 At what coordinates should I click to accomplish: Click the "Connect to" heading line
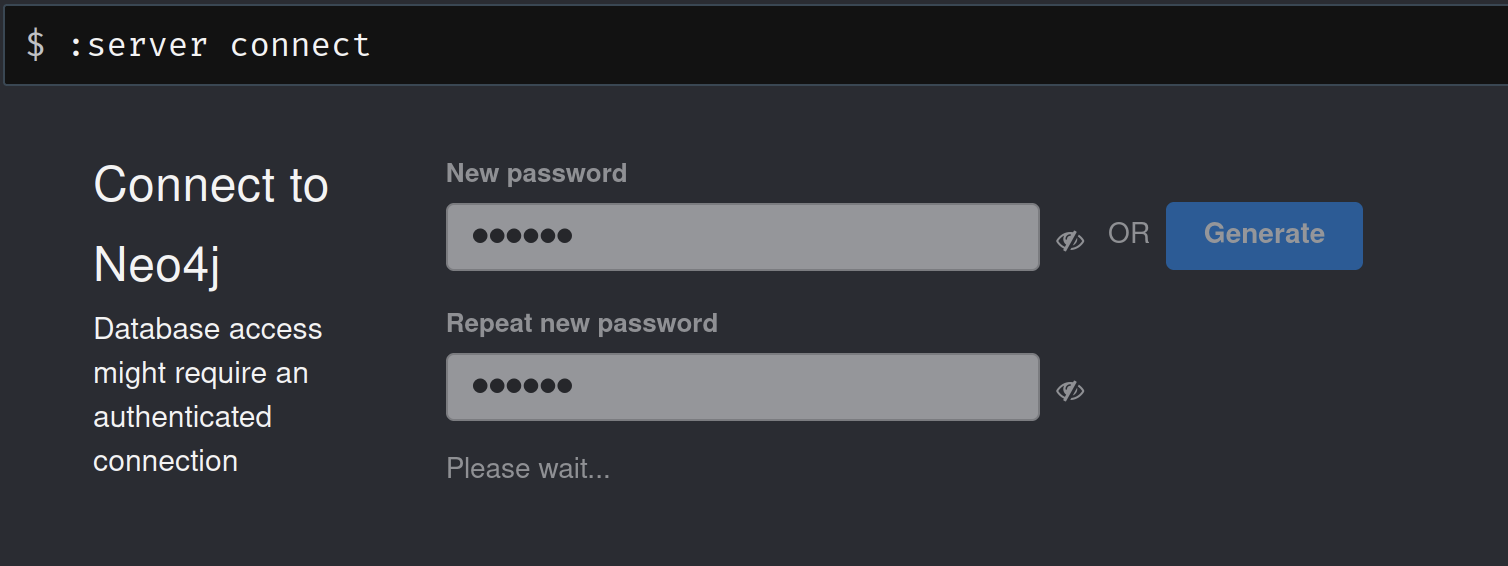210,185
